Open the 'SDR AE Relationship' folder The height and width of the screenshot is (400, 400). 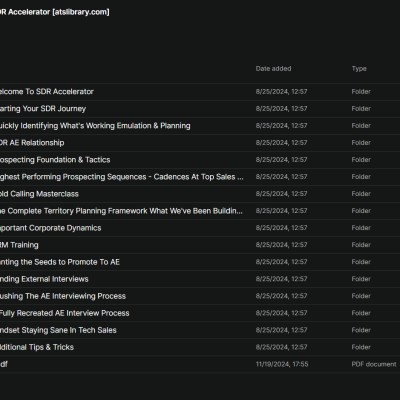[x=200, y=143]
